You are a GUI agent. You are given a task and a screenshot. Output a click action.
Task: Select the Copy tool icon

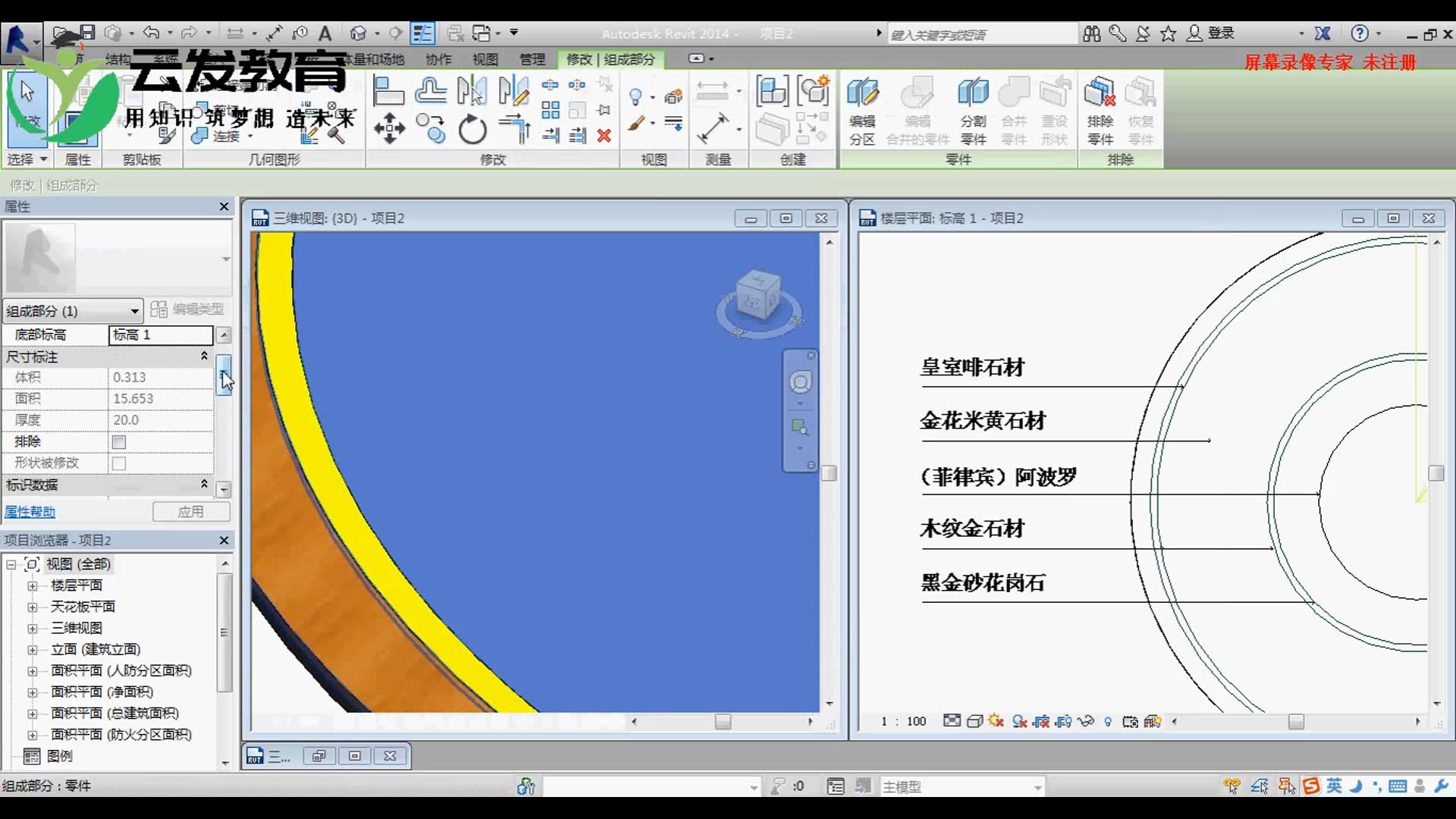click(431, 128)
